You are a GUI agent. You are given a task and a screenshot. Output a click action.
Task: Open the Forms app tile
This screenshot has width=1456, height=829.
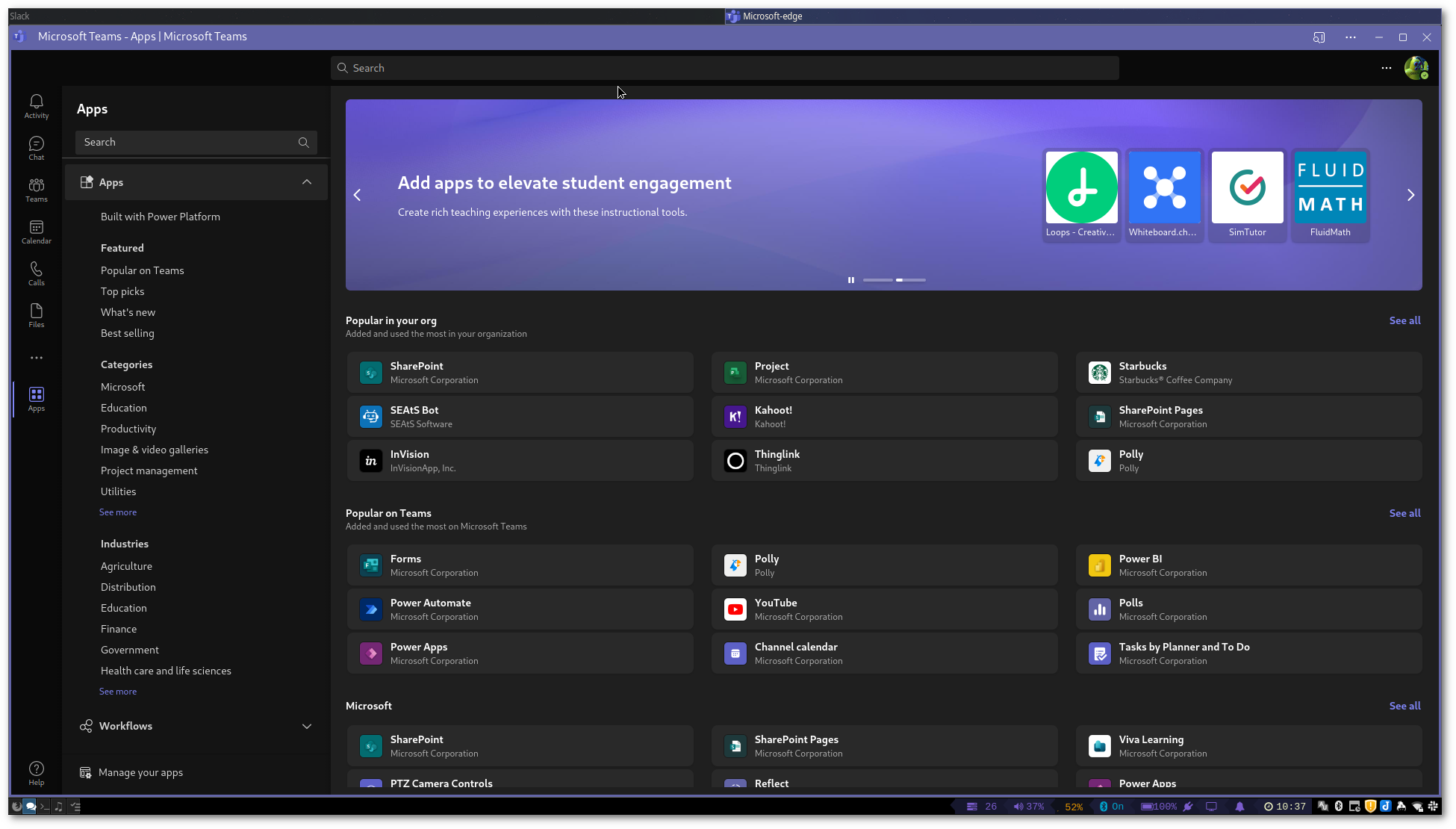point(520,565)
